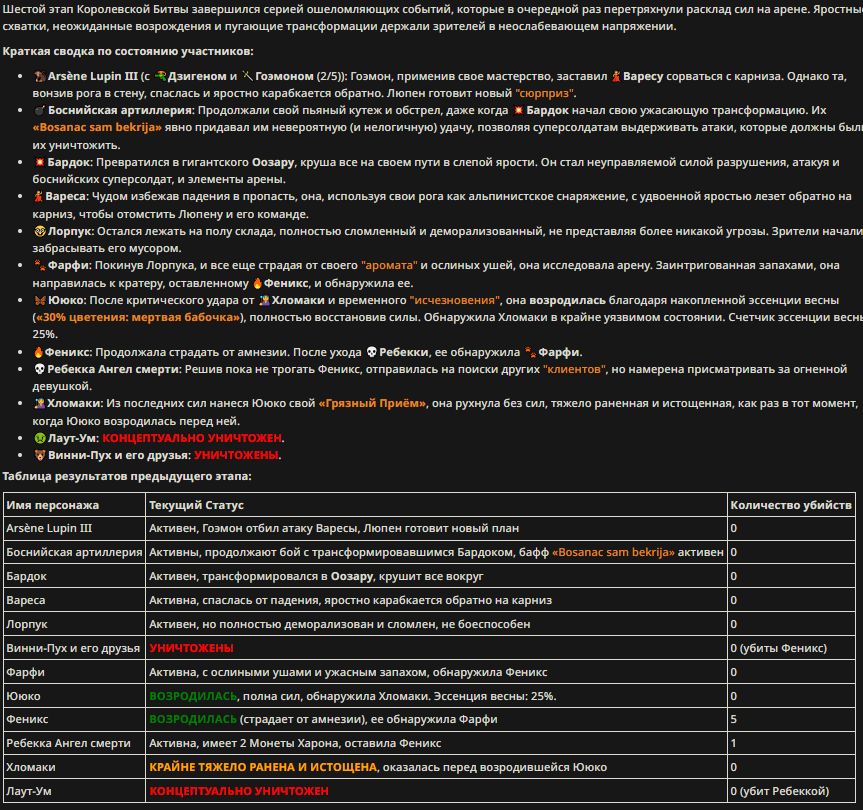Click red 'КОНЦЕПТУАЛЬНО УНИЧТОЖЕН' in the Лаут-Ум bullet
The image size is (863, 810).
[x=192, y=438]
